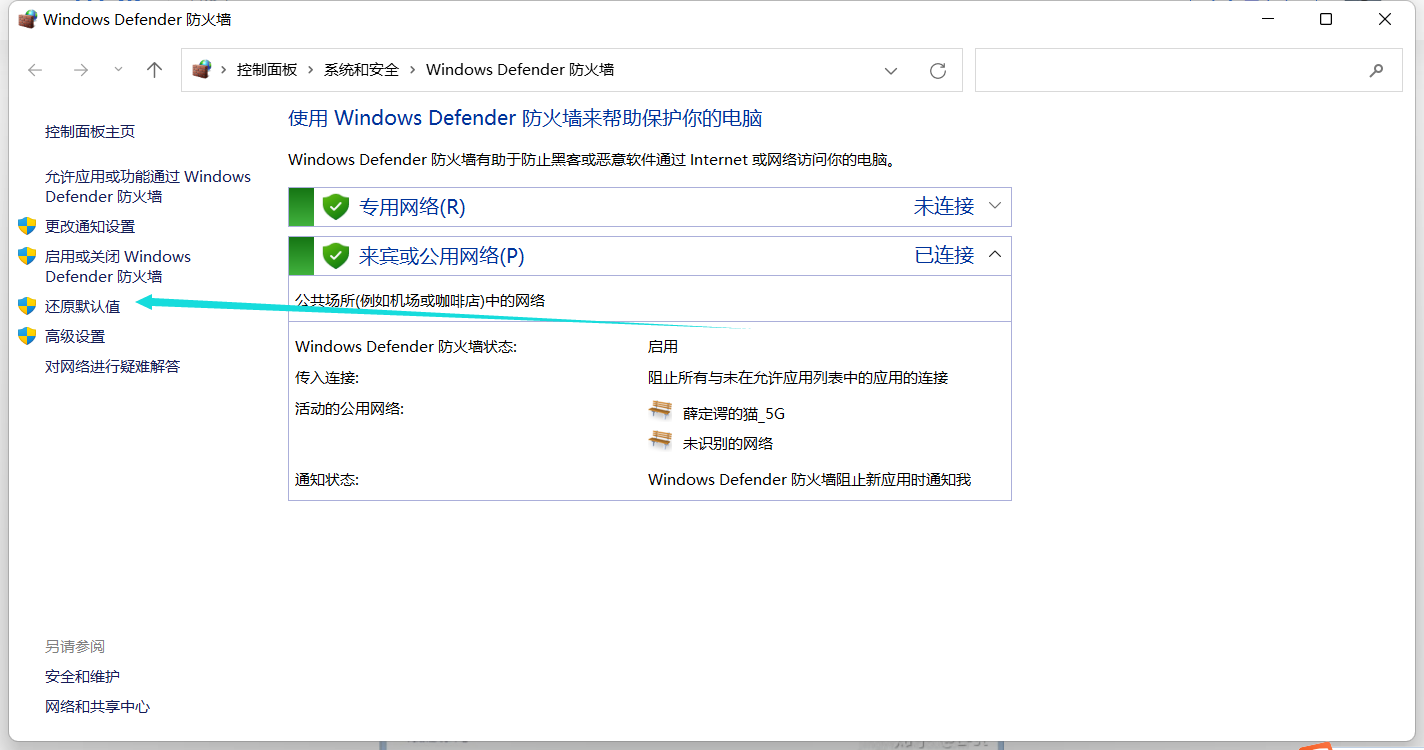Click the 未连接 status text
This screenshot has width=1424, height=750.
[944, 206]
